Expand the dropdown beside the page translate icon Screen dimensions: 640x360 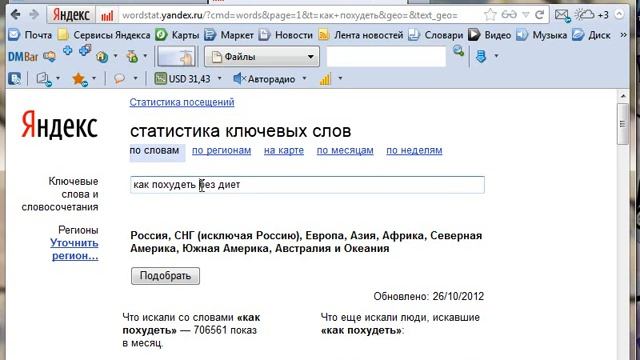tap(58, 78)
